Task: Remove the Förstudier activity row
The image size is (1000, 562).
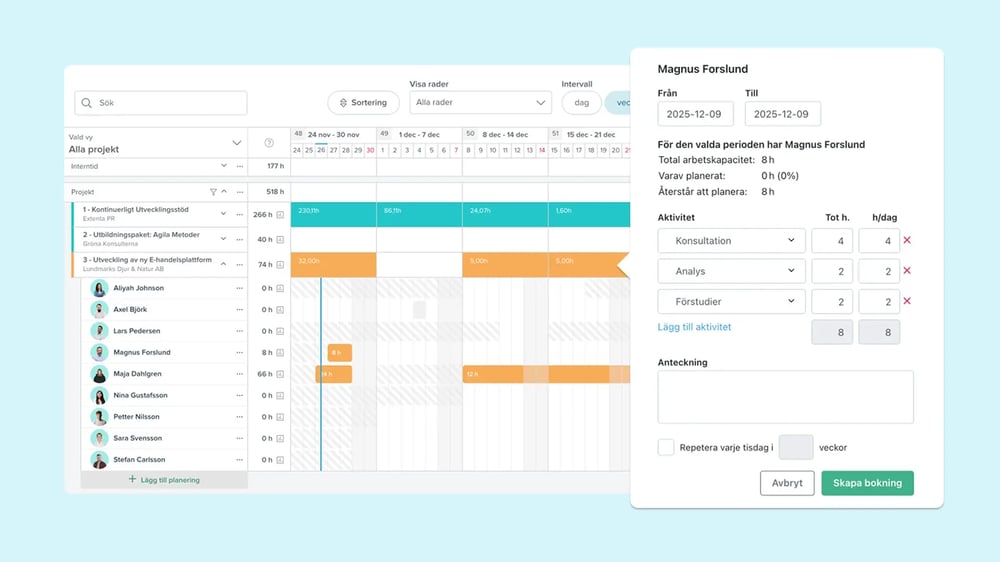Action: [x=907, y=301]
